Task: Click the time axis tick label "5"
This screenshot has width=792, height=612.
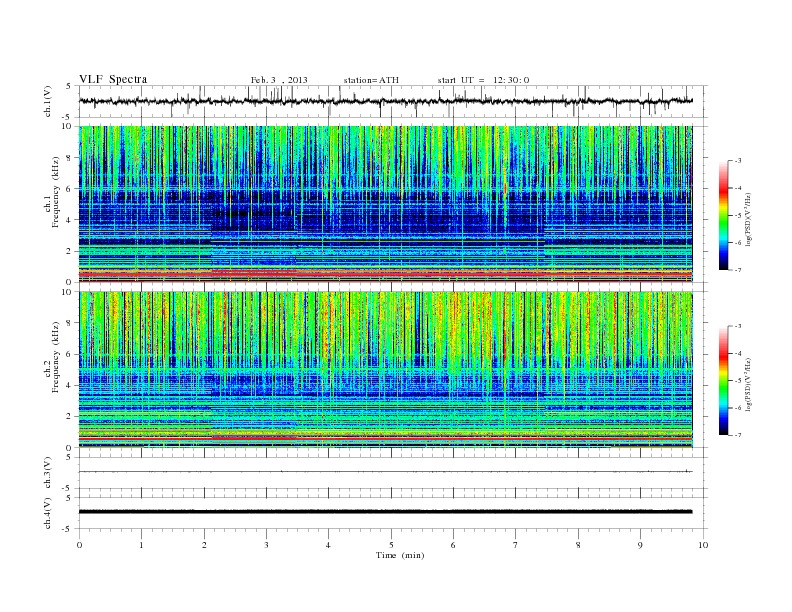Action: [x=391, y=545]
